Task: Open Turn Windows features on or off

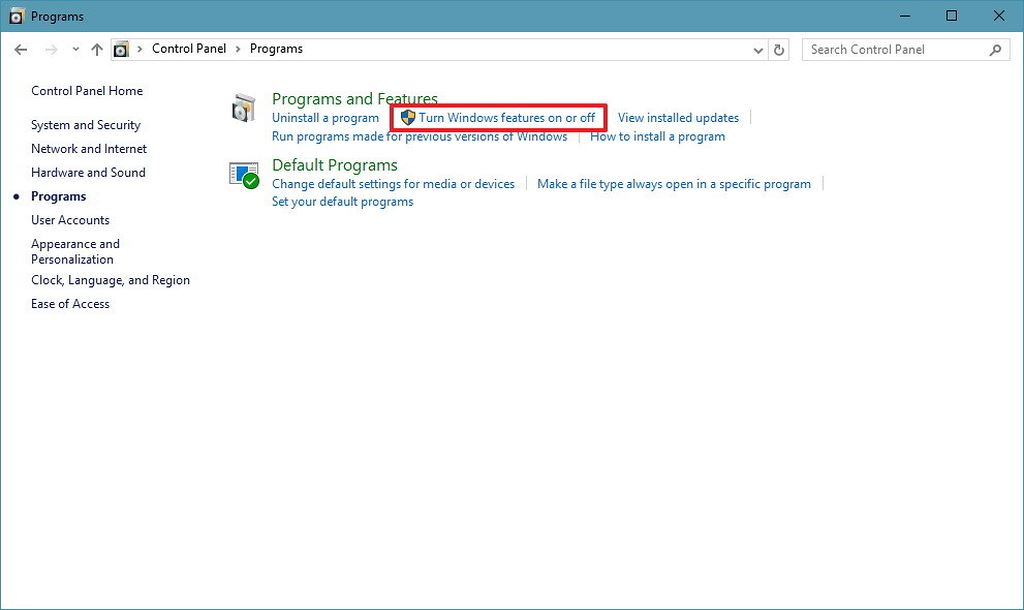Action: coord(506,117)
